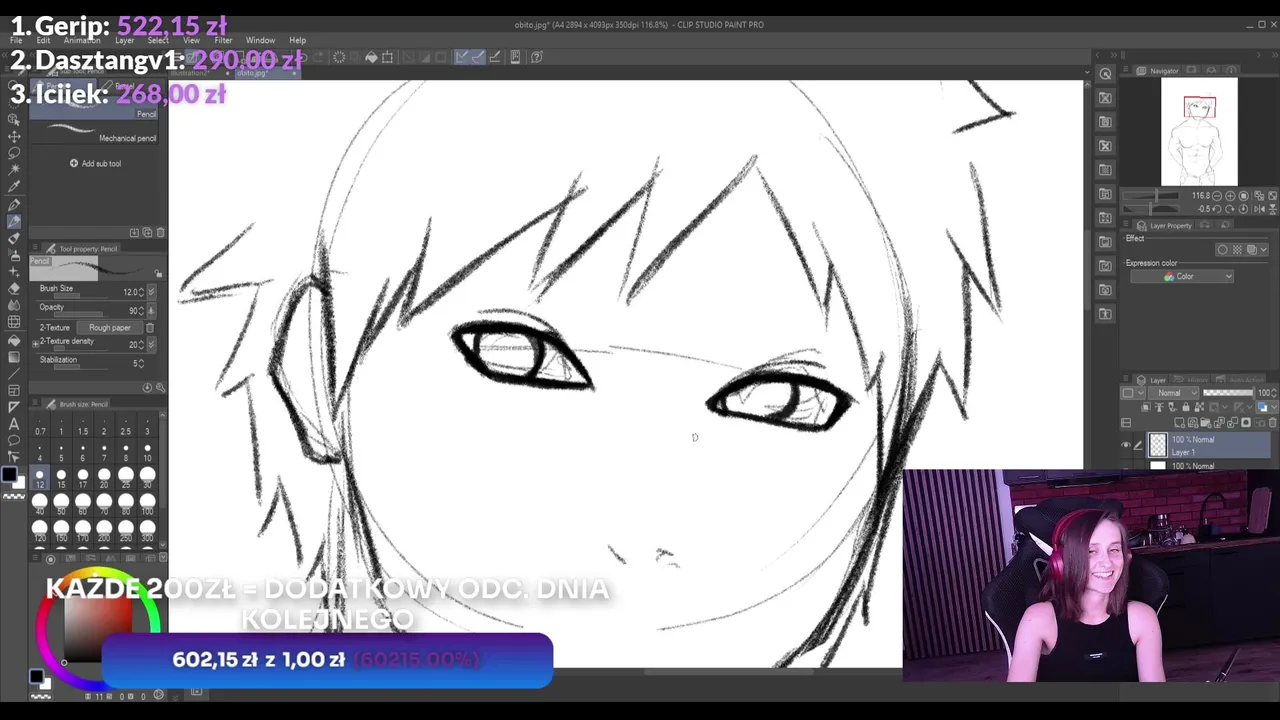Reset canvas rotation in Navigator
Viewport: 1280px width, 720px height.
(1243, 209)
